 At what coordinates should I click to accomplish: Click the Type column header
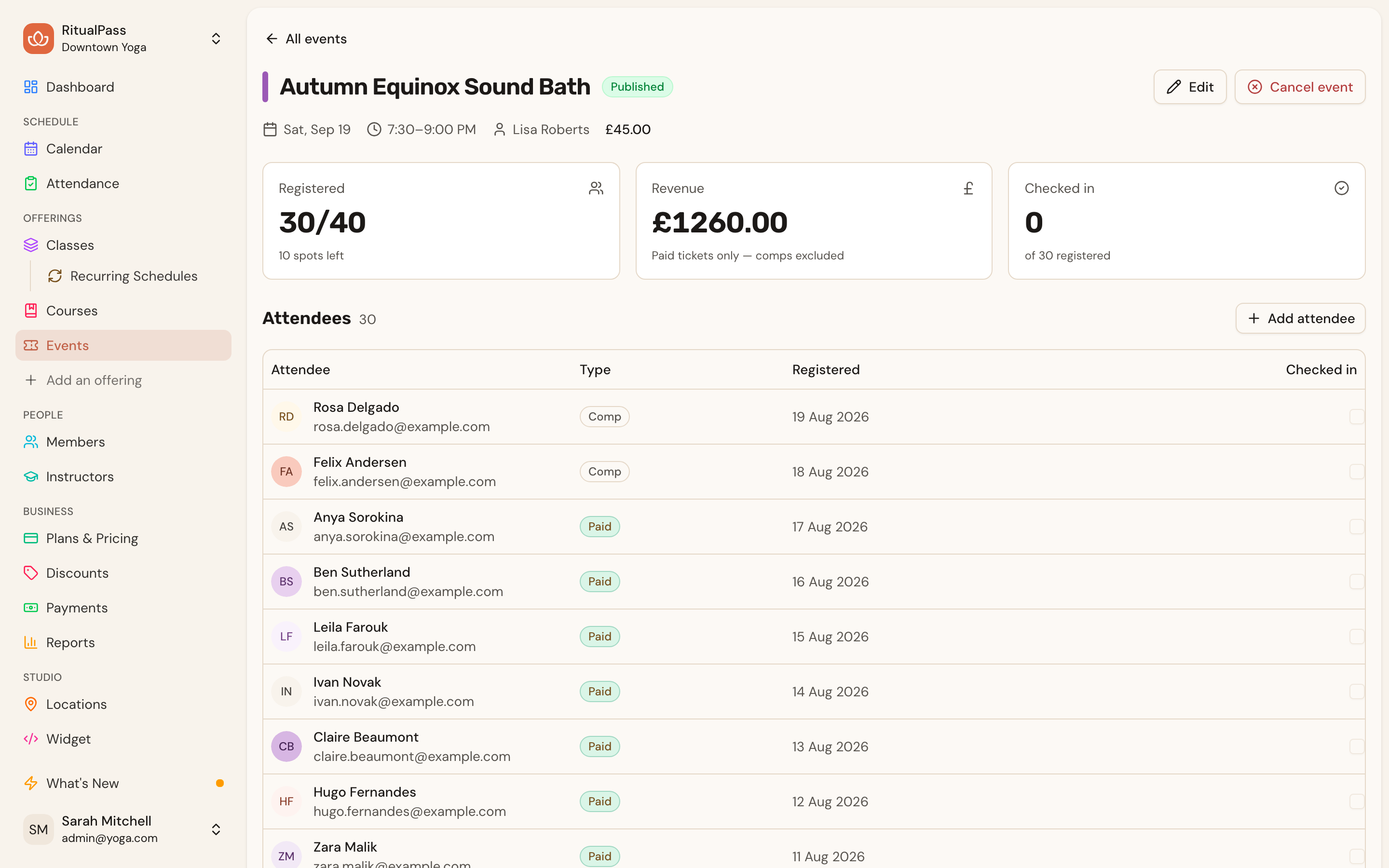595,370
